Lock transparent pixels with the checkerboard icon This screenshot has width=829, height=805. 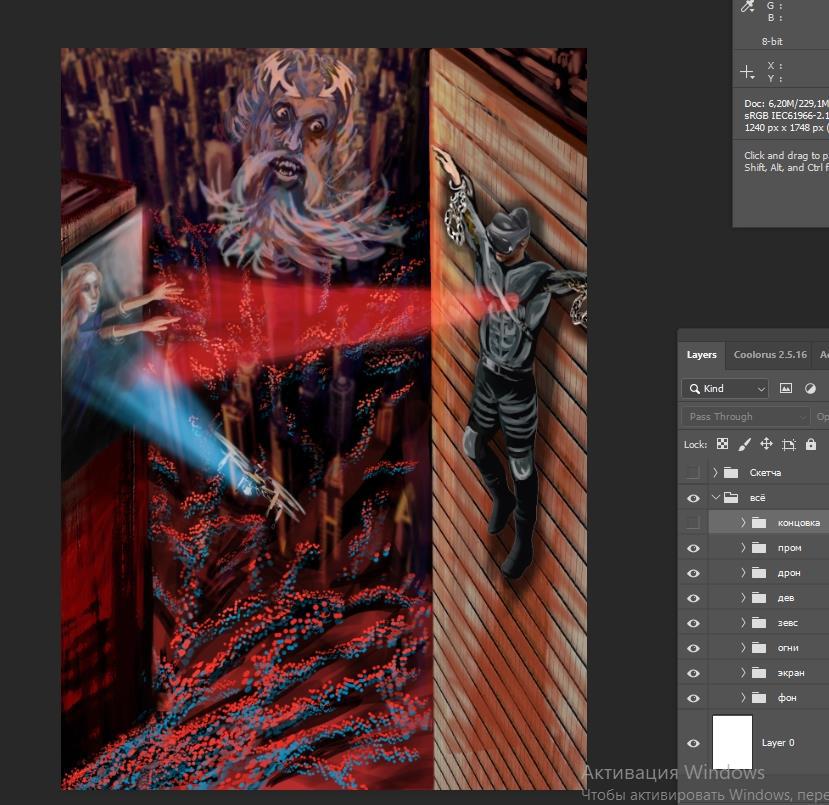pyautogui.click(x=722, y=444)
